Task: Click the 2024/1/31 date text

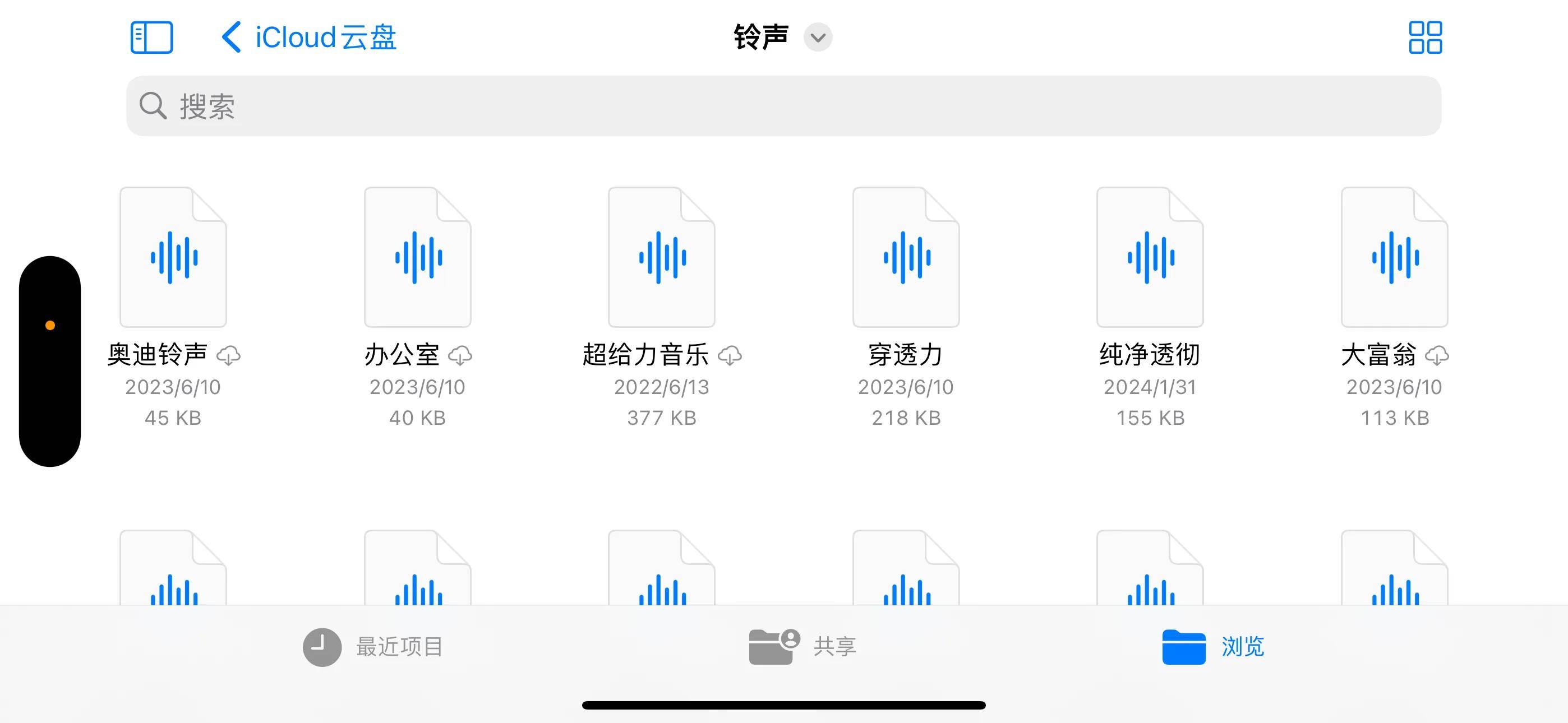Action: 1150,387
